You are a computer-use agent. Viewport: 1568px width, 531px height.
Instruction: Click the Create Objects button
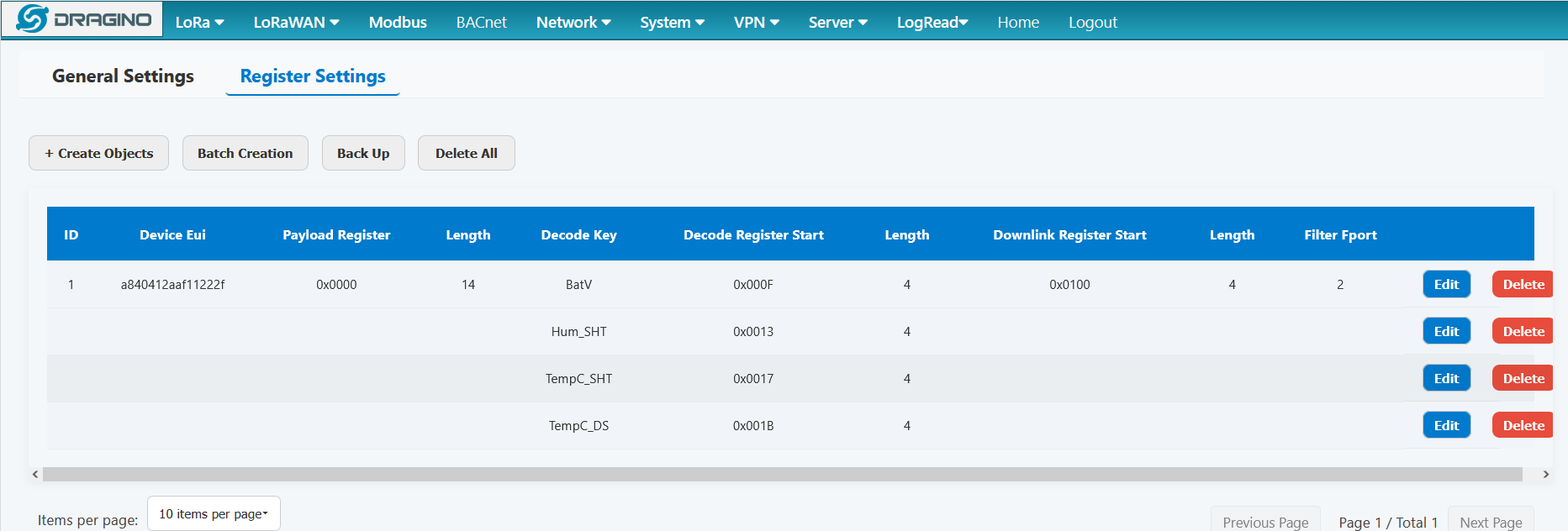98,153
